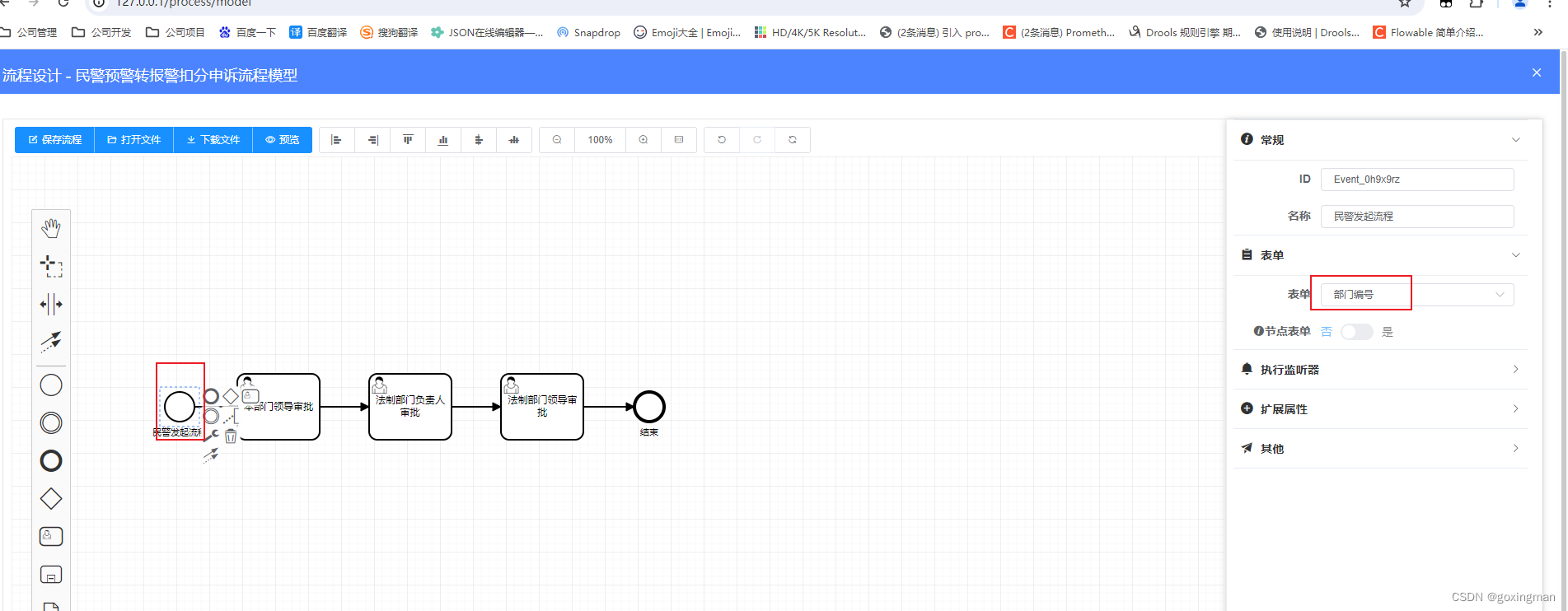Close the 流程设计 dialog
The image size is (1568, 611).
point(1537,72)
